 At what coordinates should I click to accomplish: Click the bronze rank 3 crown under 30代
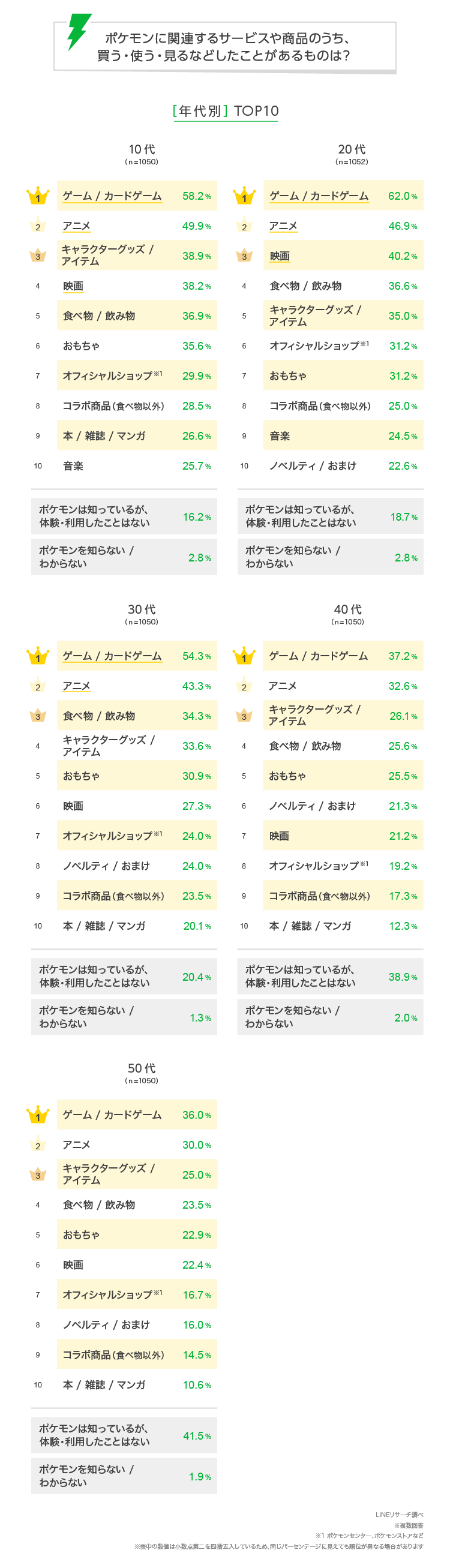pyautogui.click(x=38, y=716)
